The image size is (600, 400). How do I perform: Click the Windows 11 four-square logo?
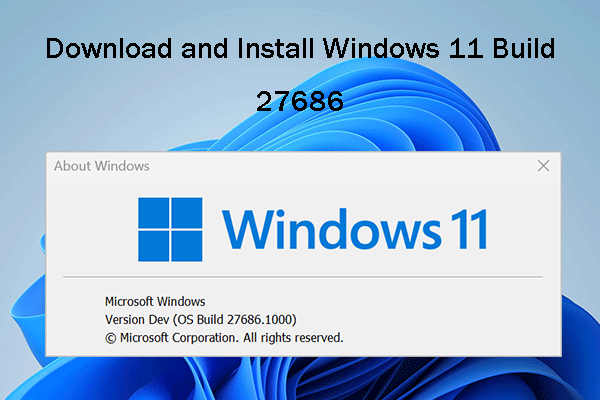(x=170, y=229)
